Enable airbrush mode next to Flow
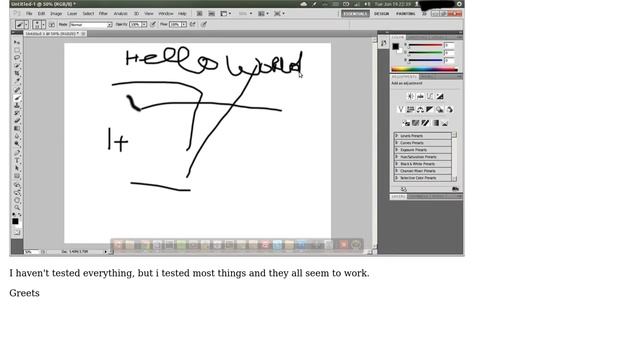 [x=193, y=24]
